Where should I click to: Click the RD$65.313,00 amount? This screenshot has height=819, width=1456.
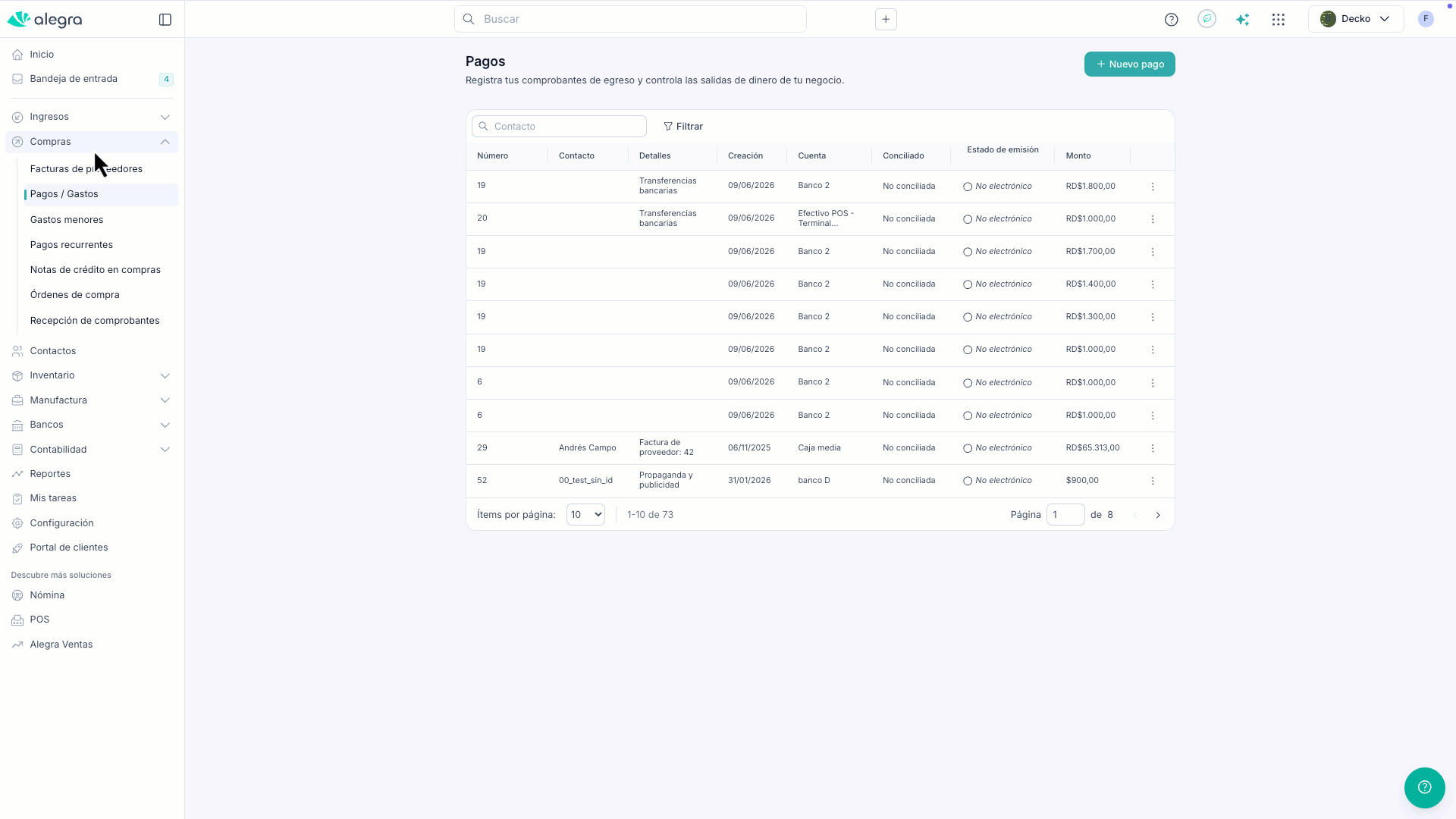coord(1093,448)
